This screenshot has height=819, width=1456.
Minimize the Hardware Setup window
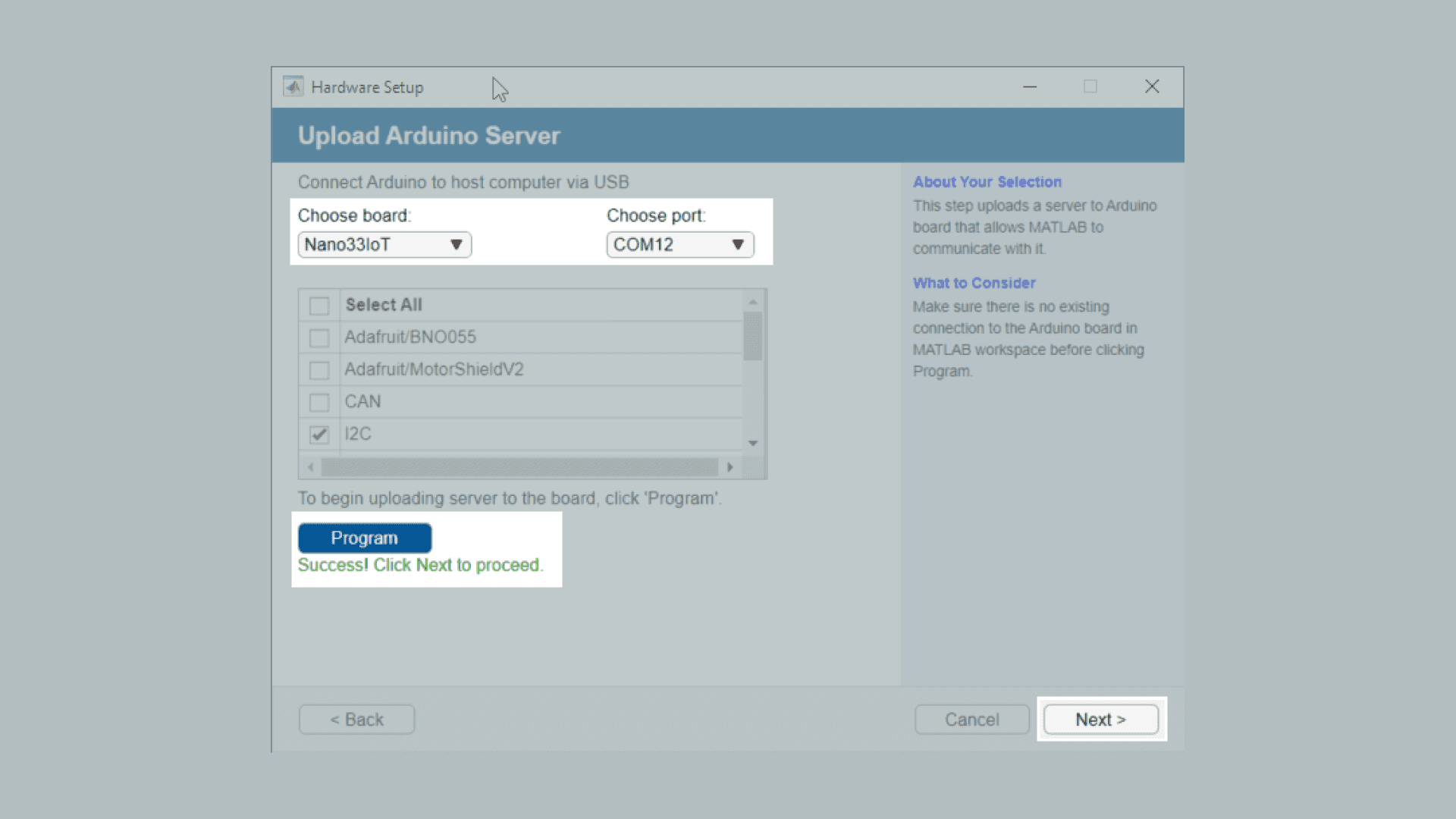point(1029,86)
